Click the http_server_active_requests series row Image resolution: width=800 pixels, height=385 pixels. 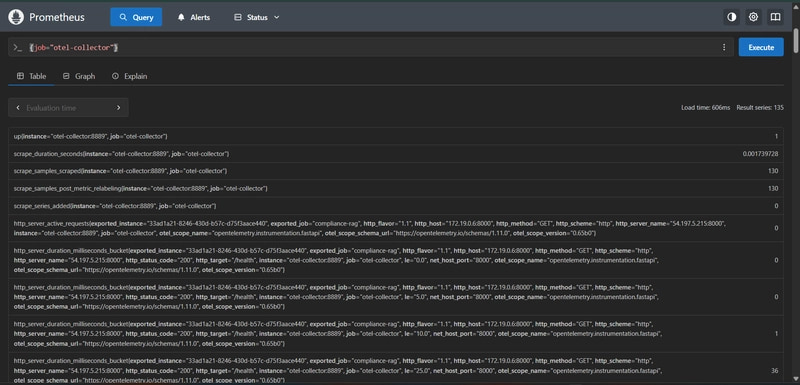pos(396,228)
